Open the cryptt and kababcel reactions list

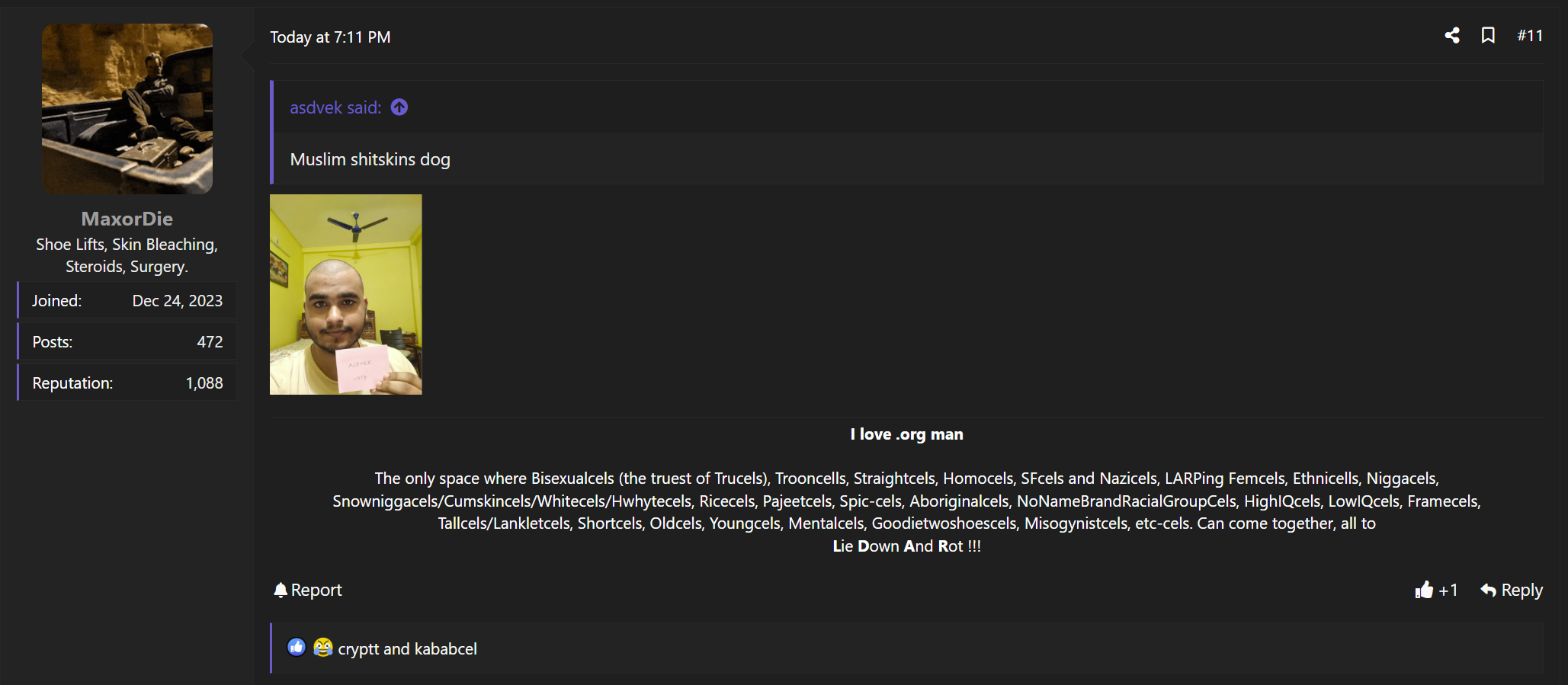coord(407,648)
